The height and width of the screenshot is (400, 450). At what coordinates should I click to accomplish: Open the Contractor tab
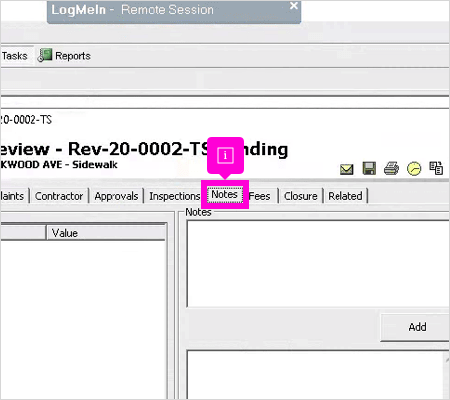(59, 196)
